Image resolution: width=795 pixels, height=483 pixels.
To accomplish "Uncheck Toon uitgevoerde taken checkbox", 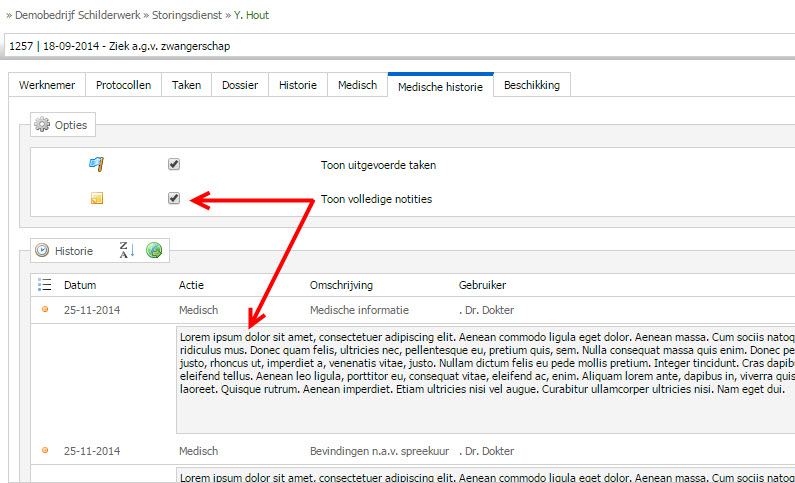I will tap(174, 164).
